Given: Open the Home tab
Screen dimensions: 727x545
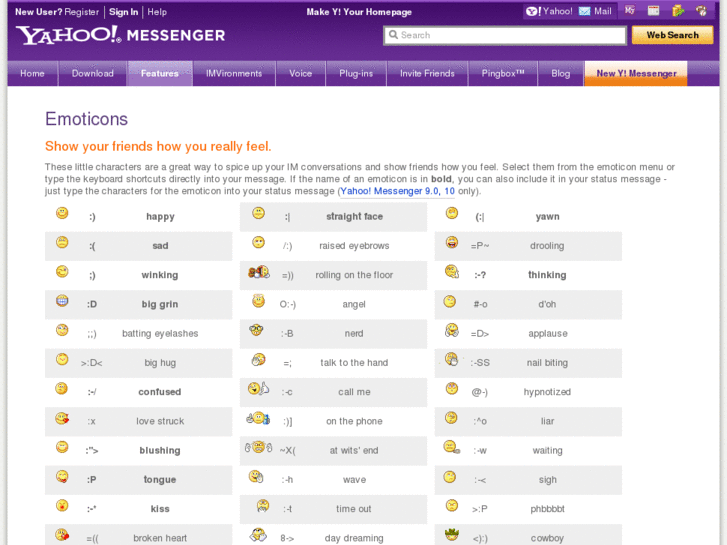Looking at the screenshot, I should [32, 73].
